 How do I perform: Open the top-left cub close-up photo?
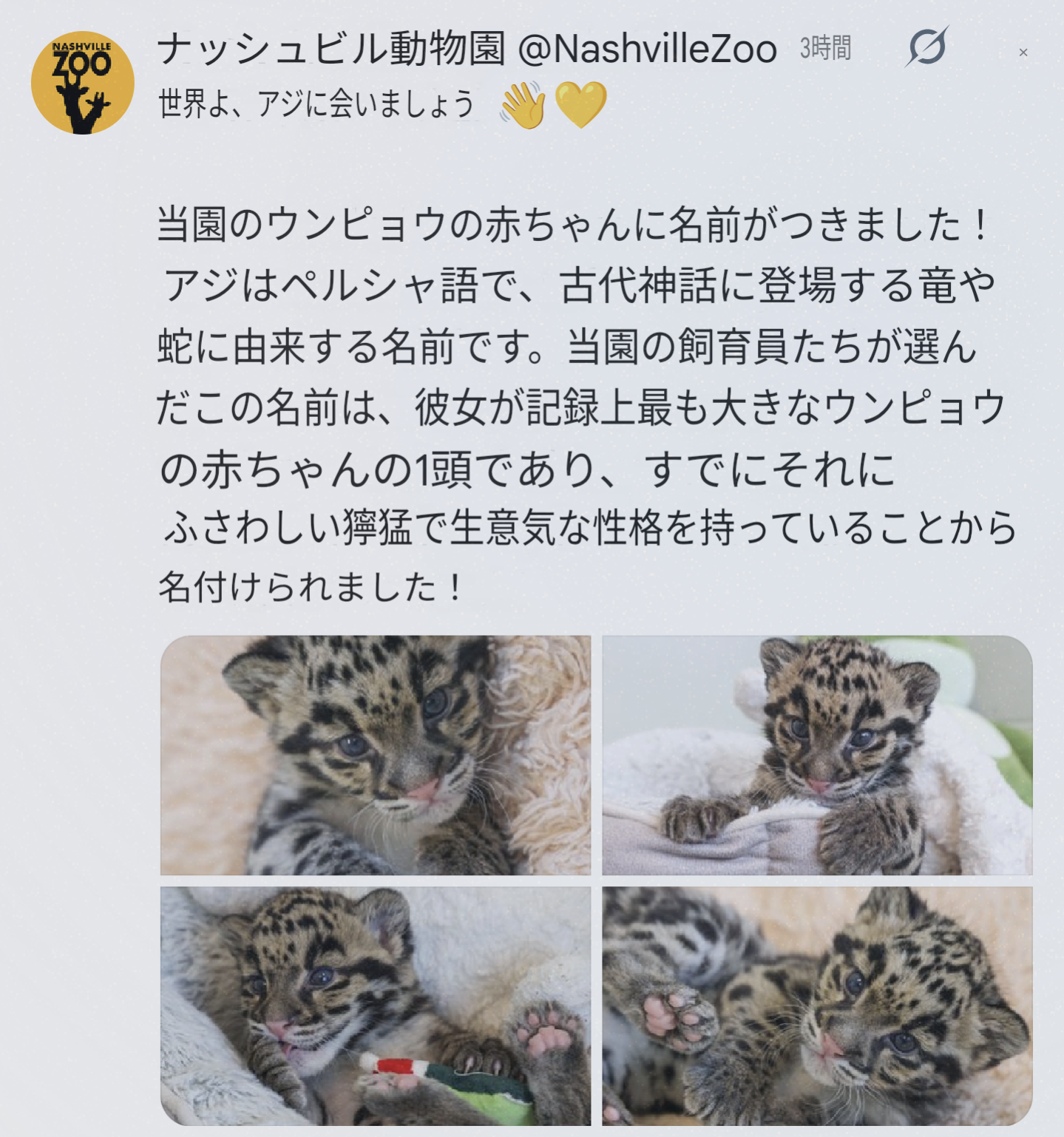376,755
